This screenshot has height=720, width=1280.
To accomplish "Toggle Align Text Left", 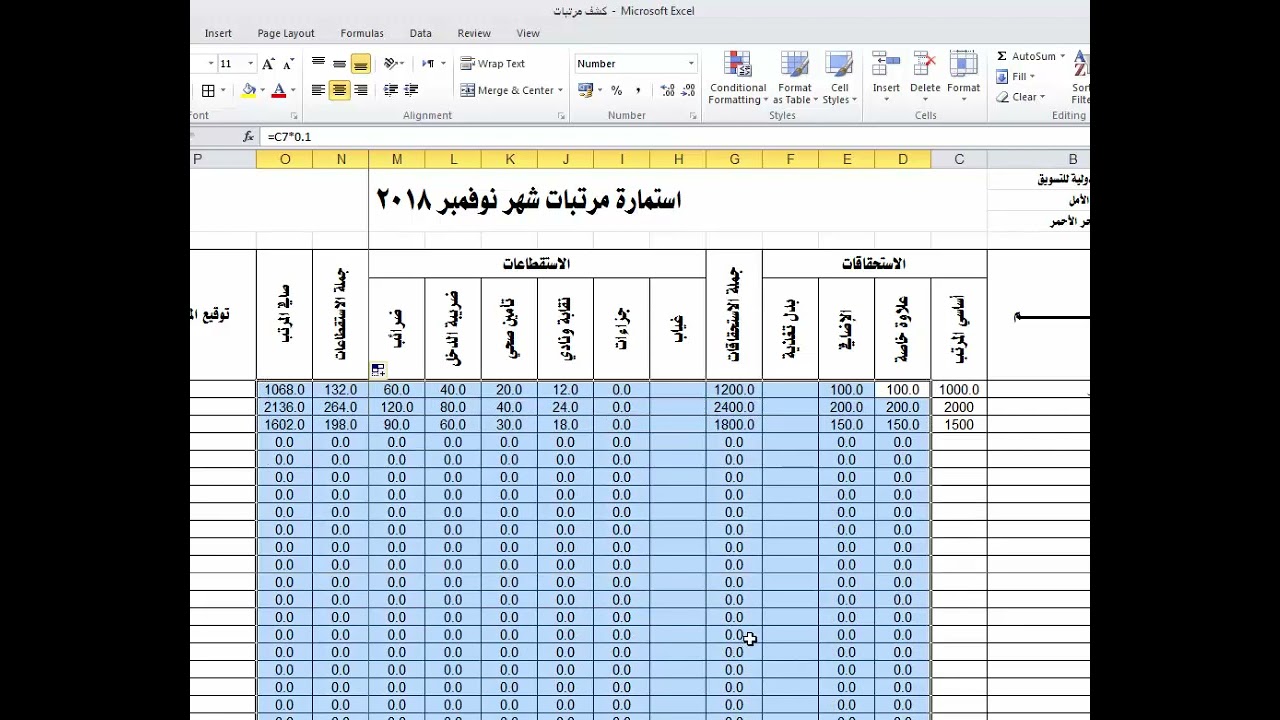I will pos(318,90).
